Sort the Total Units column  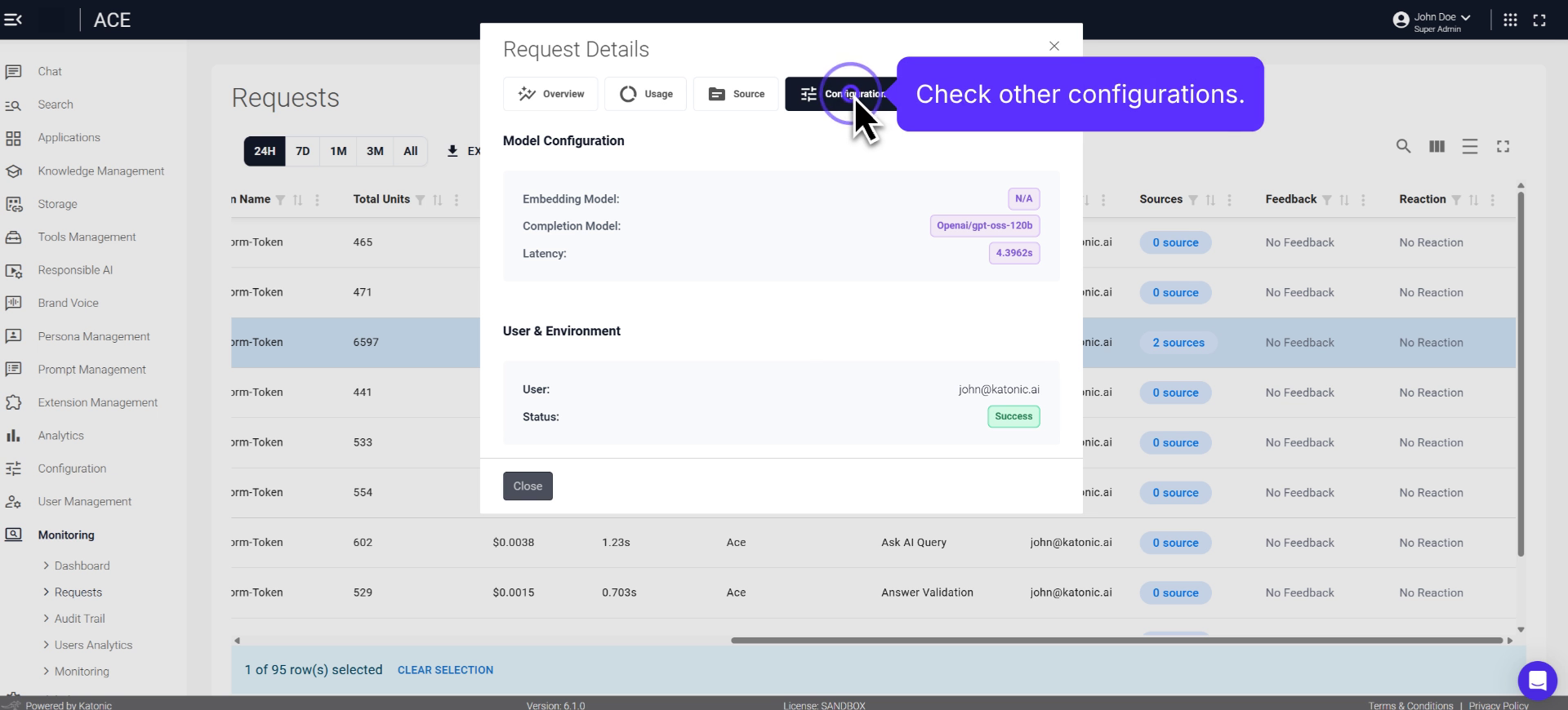click(437, 200)
